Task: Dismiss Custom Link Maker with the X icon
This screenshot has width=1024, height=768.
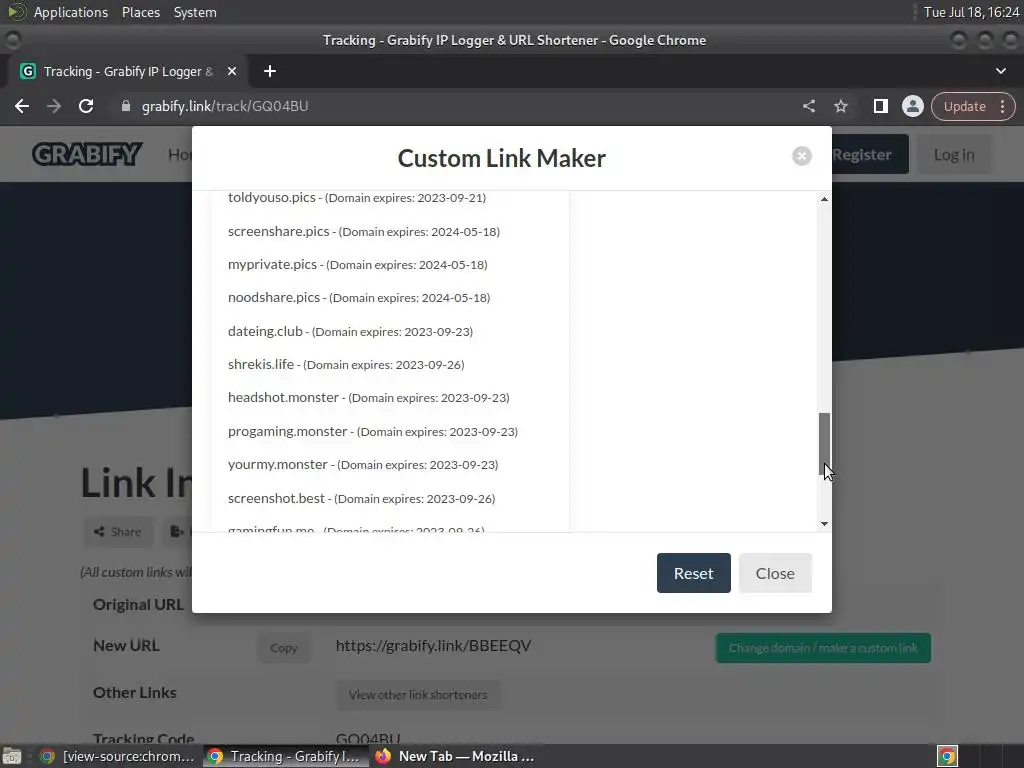Action: 802,156
